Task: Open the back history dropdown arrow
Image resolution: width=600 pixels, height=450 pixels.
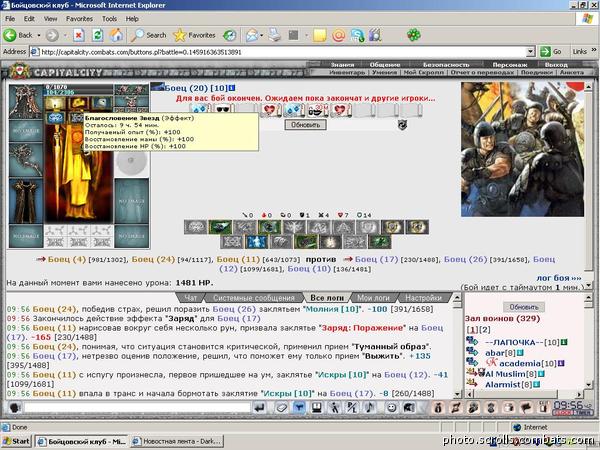Action: tap(39, 36)
